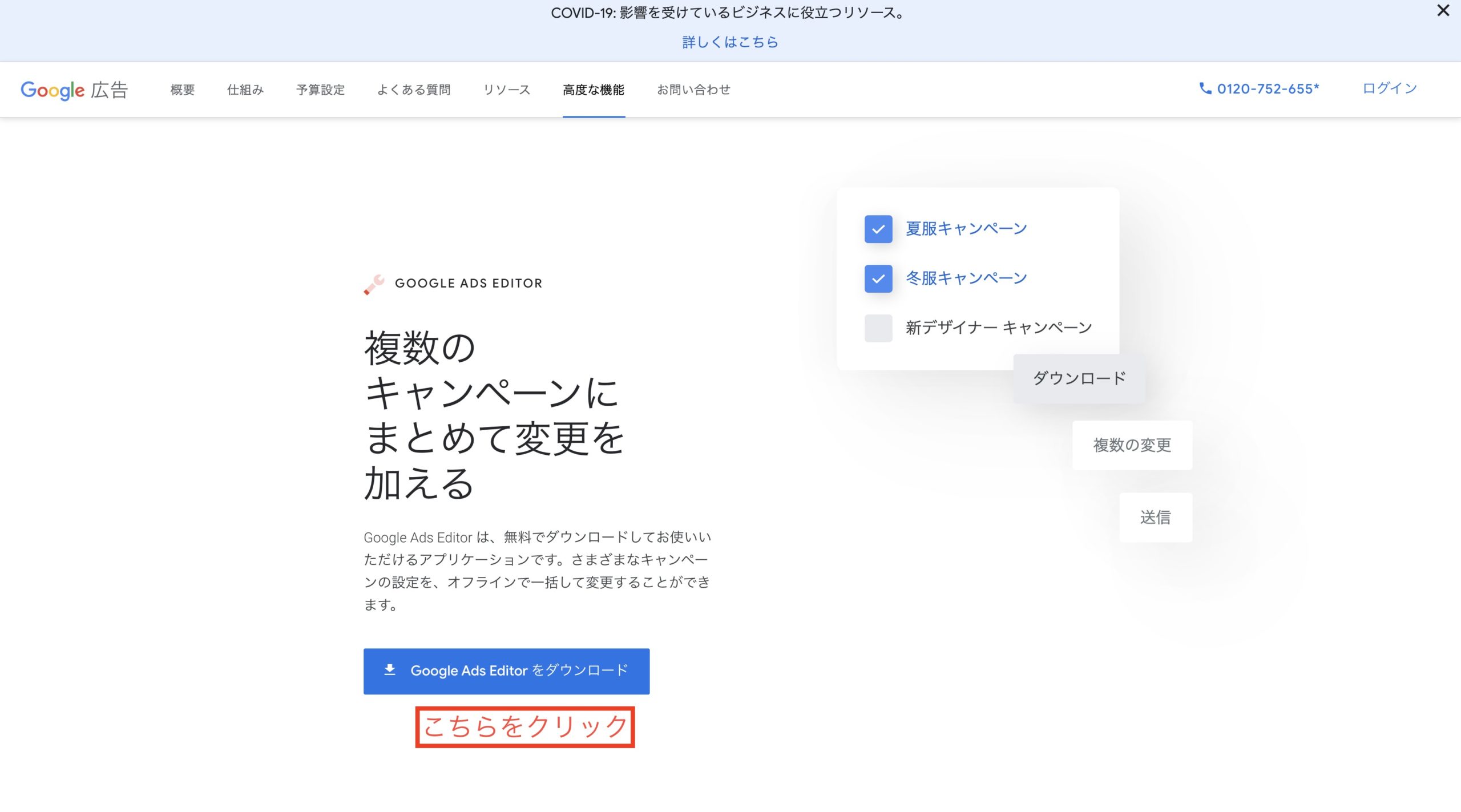The width and height of the screenshot is (1461, 812).
Task: Open the よくある質問 page
Action: pyautogui.click(x=414, y=90)
